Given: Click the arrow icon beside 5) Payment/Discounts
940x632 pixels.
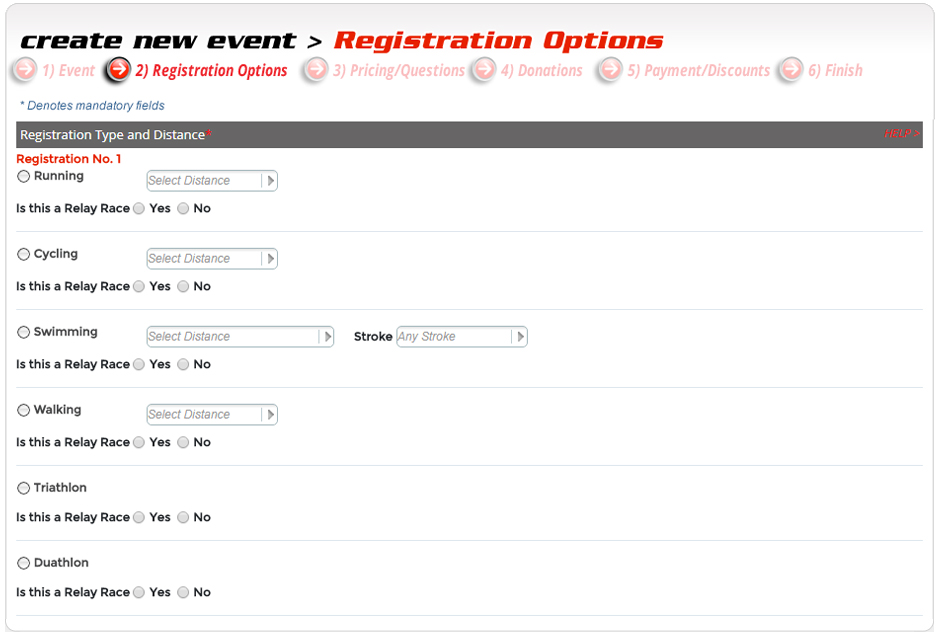Looking at the screenshot, I should (610, 70).
